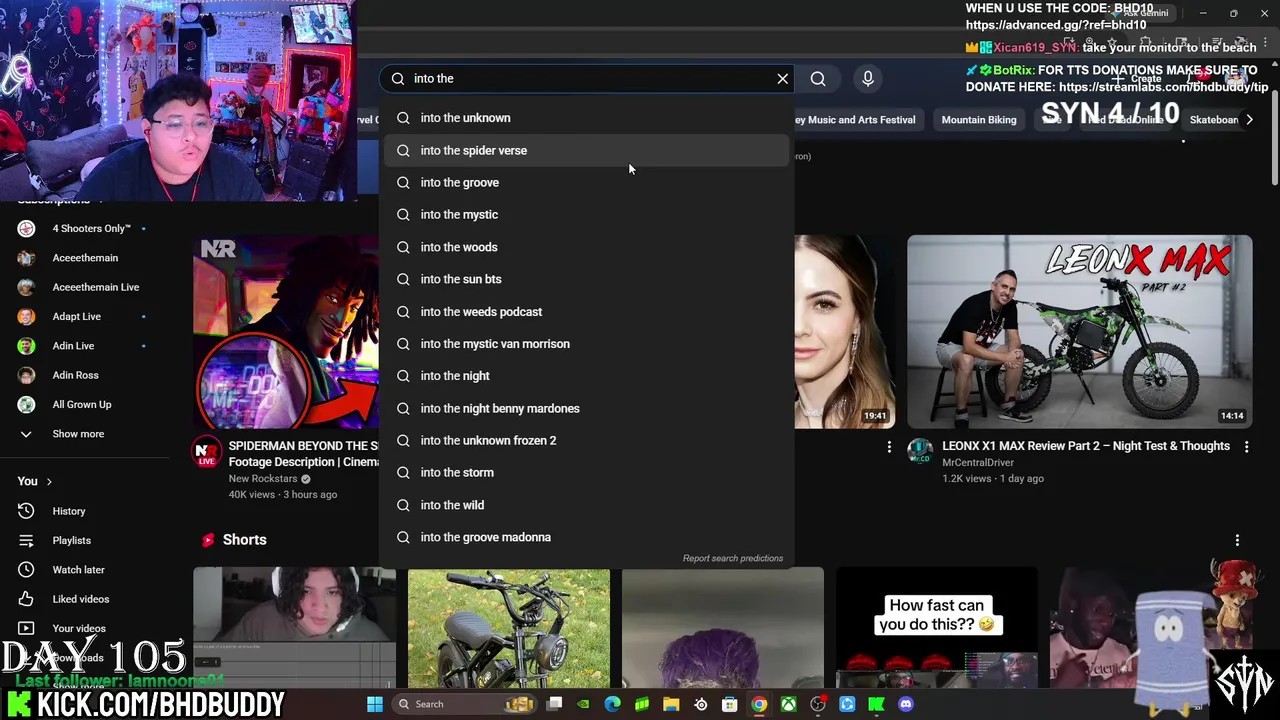The width and height of the screenshot is (1280, 720).
Task: Open File Explorer from taskbar
Action: (671, 704)
